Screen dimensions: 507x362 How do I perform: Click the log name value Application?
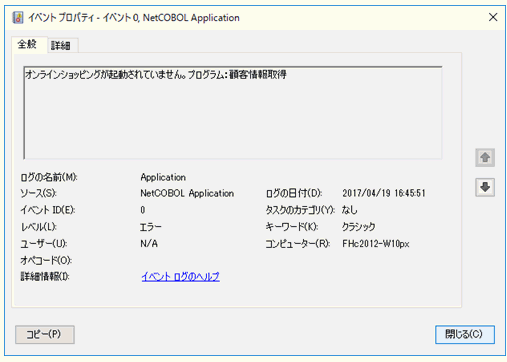pos(163,177)
